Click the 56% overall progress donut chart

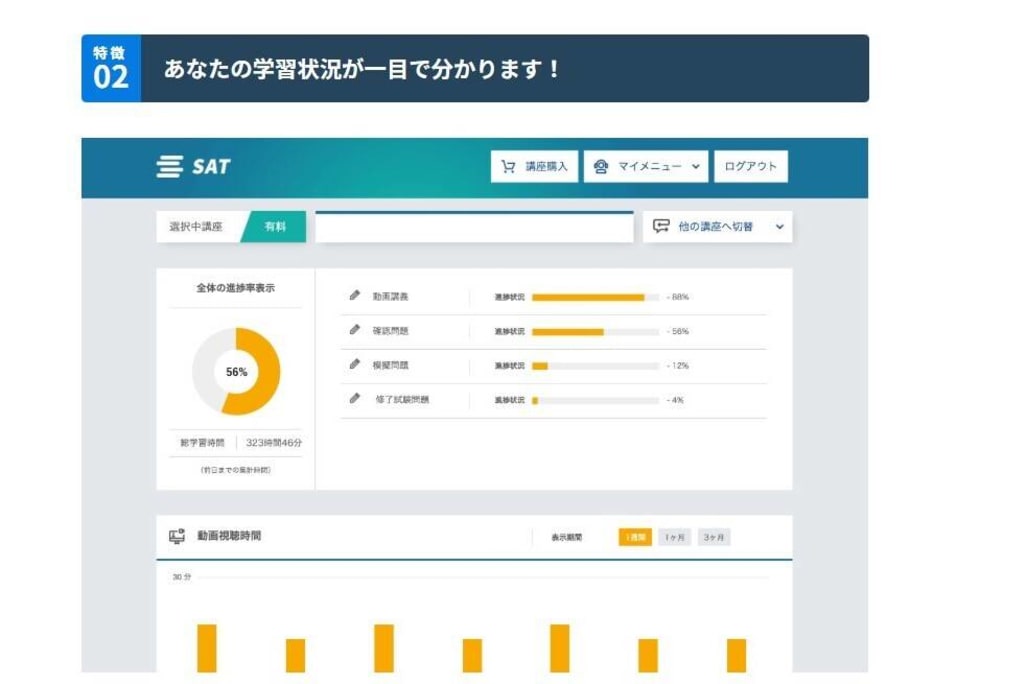click(236, 371)
